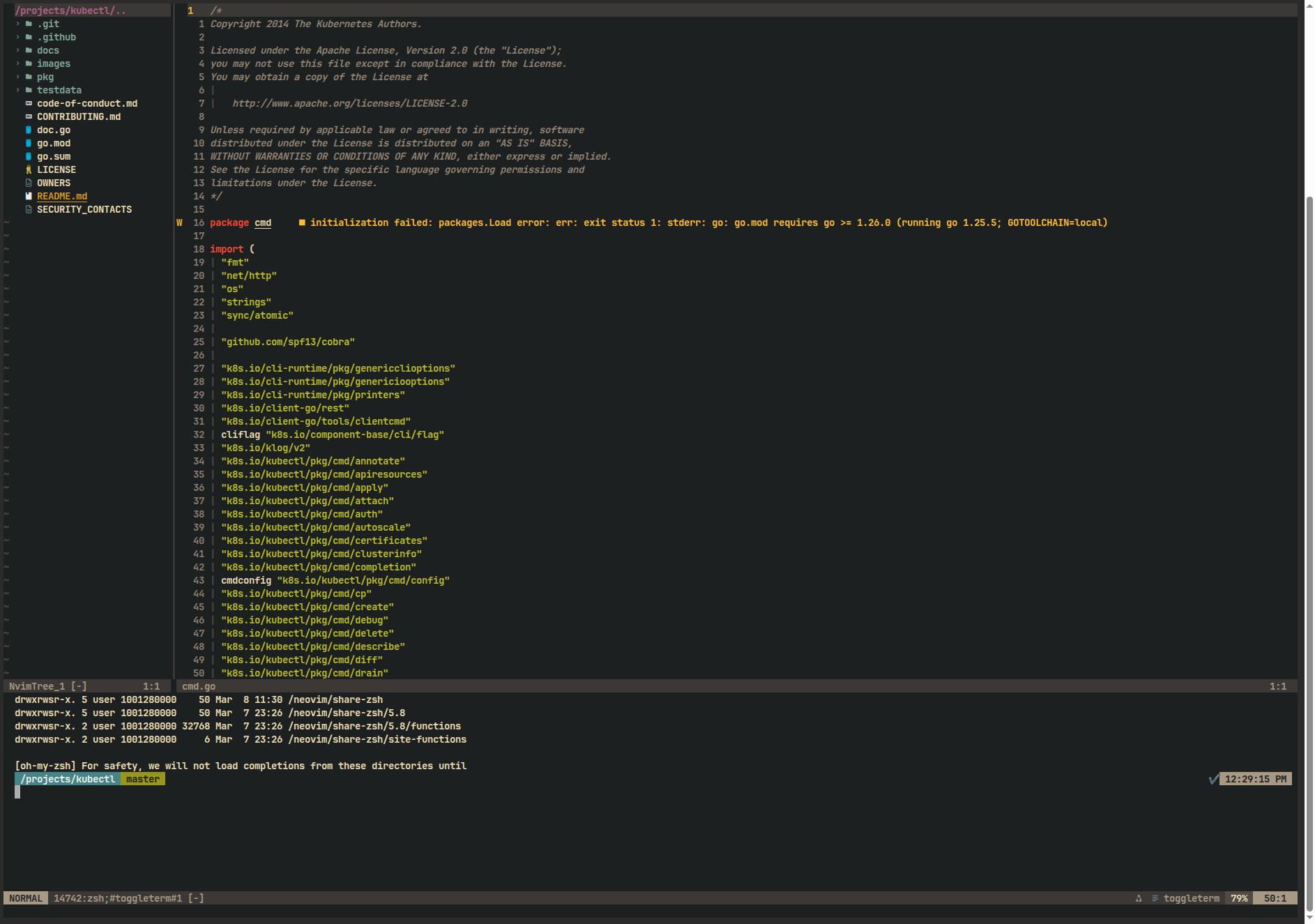The height and width of the screenshot is (924, 1315).
Task: Click the checkmark icon in terminal prompt
Action: click(1213, 779)
